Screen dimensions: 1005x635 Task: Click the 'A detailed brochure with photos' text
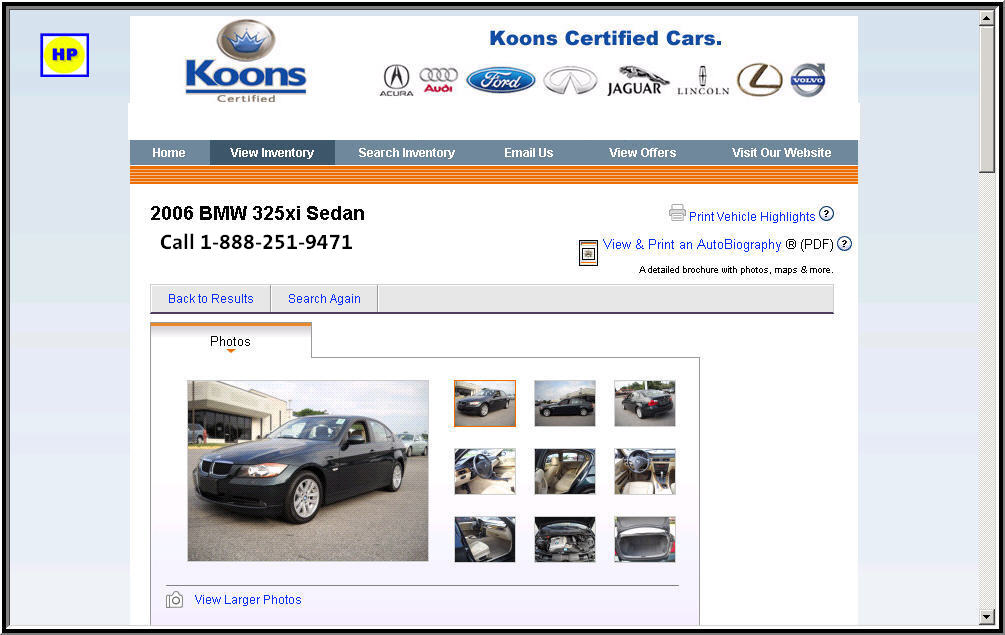coord(736,270)
